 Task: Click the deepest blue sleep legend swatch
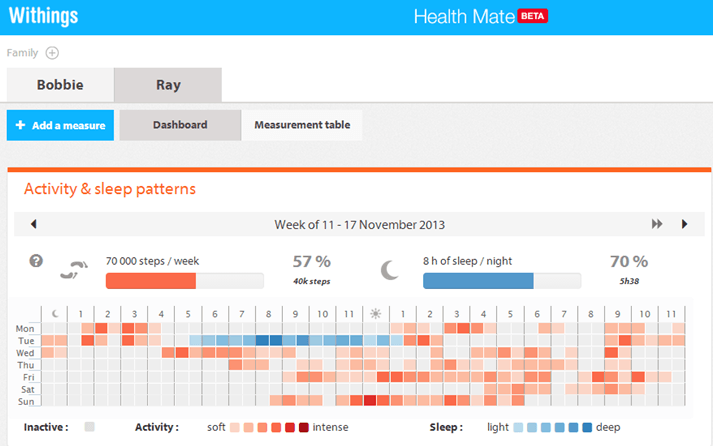[x=587, y=427]
